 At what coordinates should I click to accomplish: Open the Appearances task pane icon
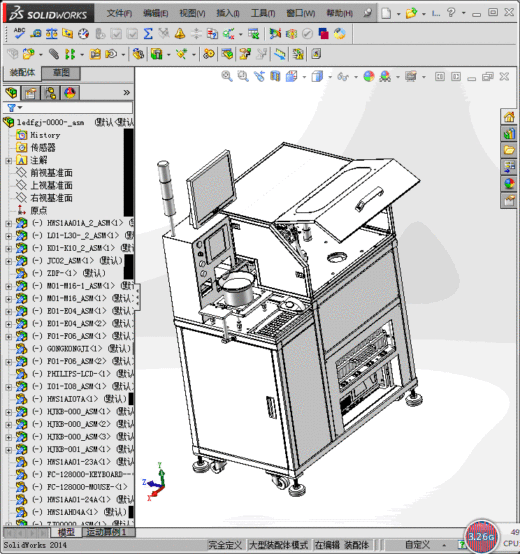(x=509, y=184)
